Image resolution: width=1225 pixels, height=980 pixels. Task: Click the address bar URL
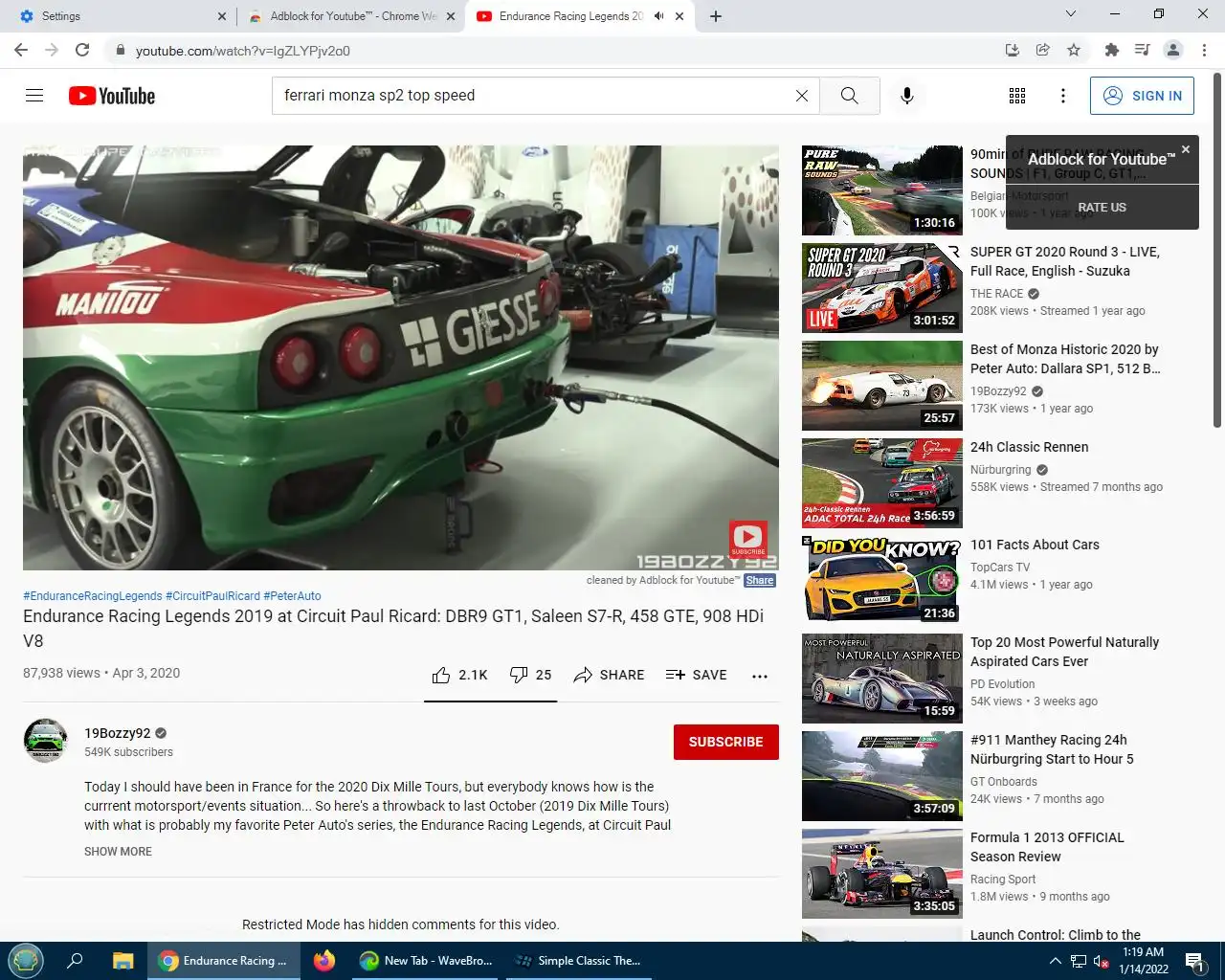243,51
